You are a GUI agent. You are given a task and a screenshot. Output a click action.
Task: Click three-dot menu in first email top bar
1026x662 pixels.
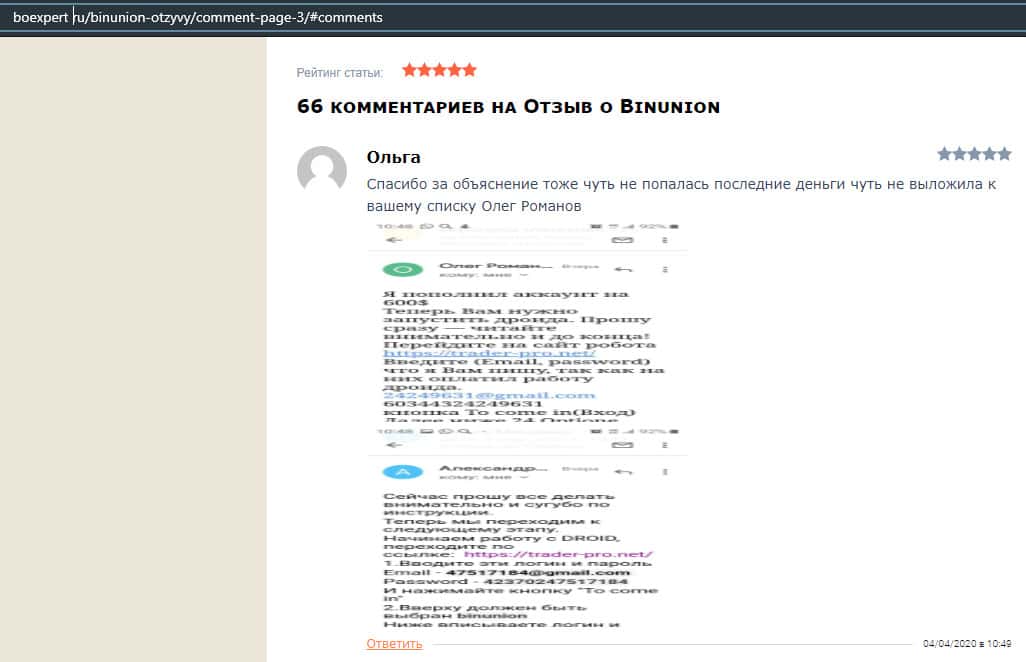[665, 240]
